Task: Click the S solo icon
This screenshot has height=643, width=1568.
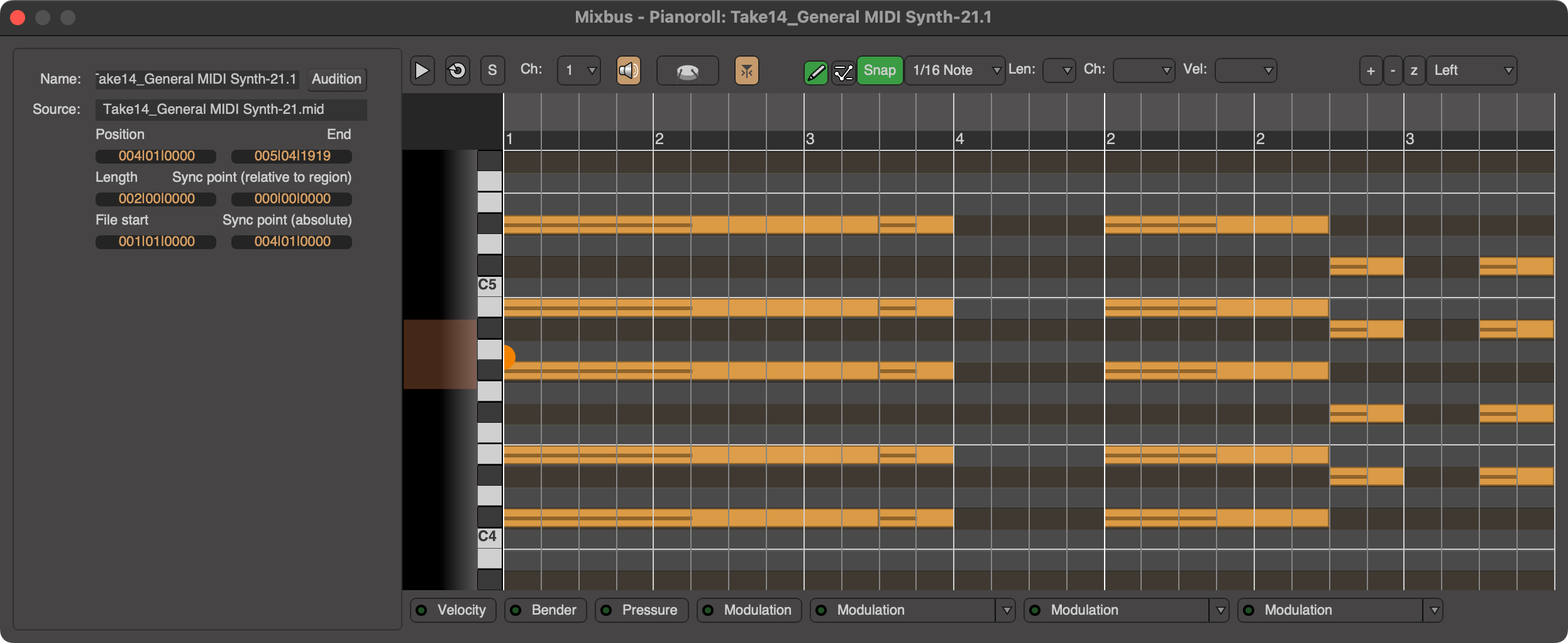Action: pyautogui.click(x=492, y=70)
